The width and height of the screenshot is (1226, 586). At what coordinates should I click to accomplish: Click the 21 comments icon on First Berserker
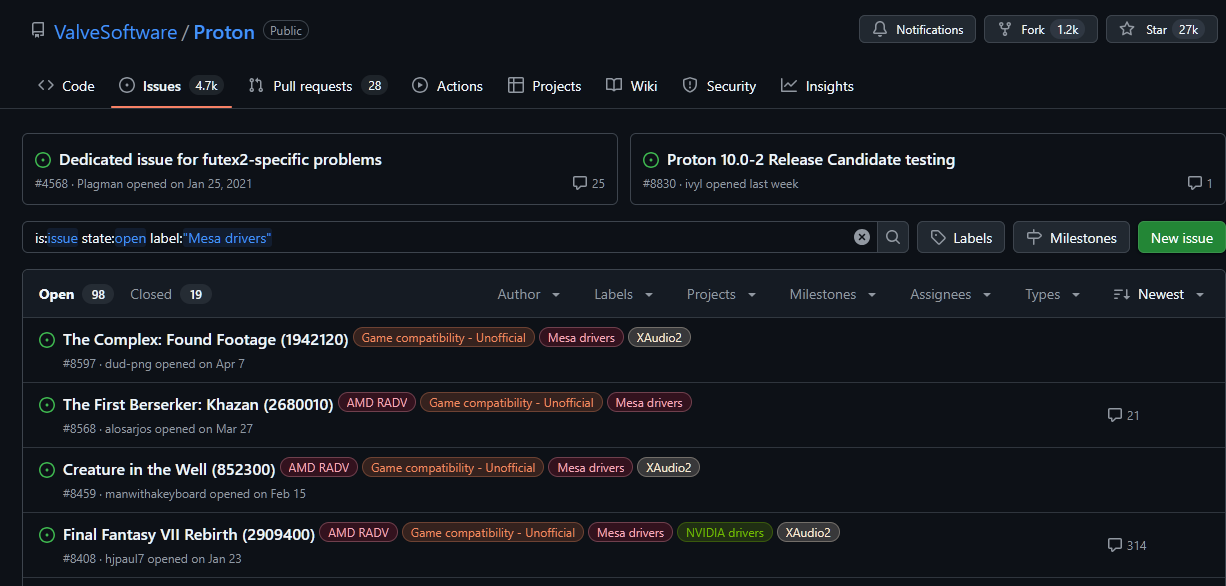(x=1124, y=415)
